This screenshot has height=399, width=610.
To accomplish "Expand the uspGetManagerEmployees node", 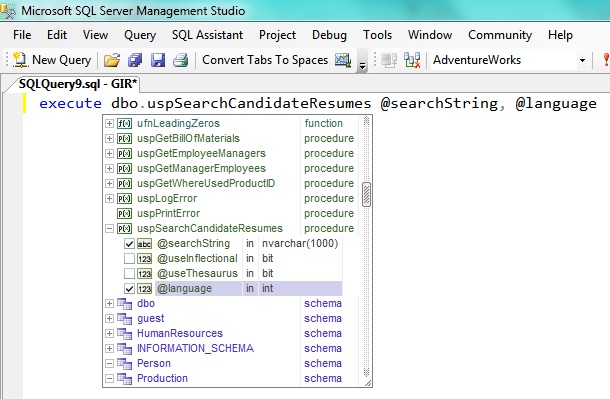I will pyautogui.click(x=109, y=168).
